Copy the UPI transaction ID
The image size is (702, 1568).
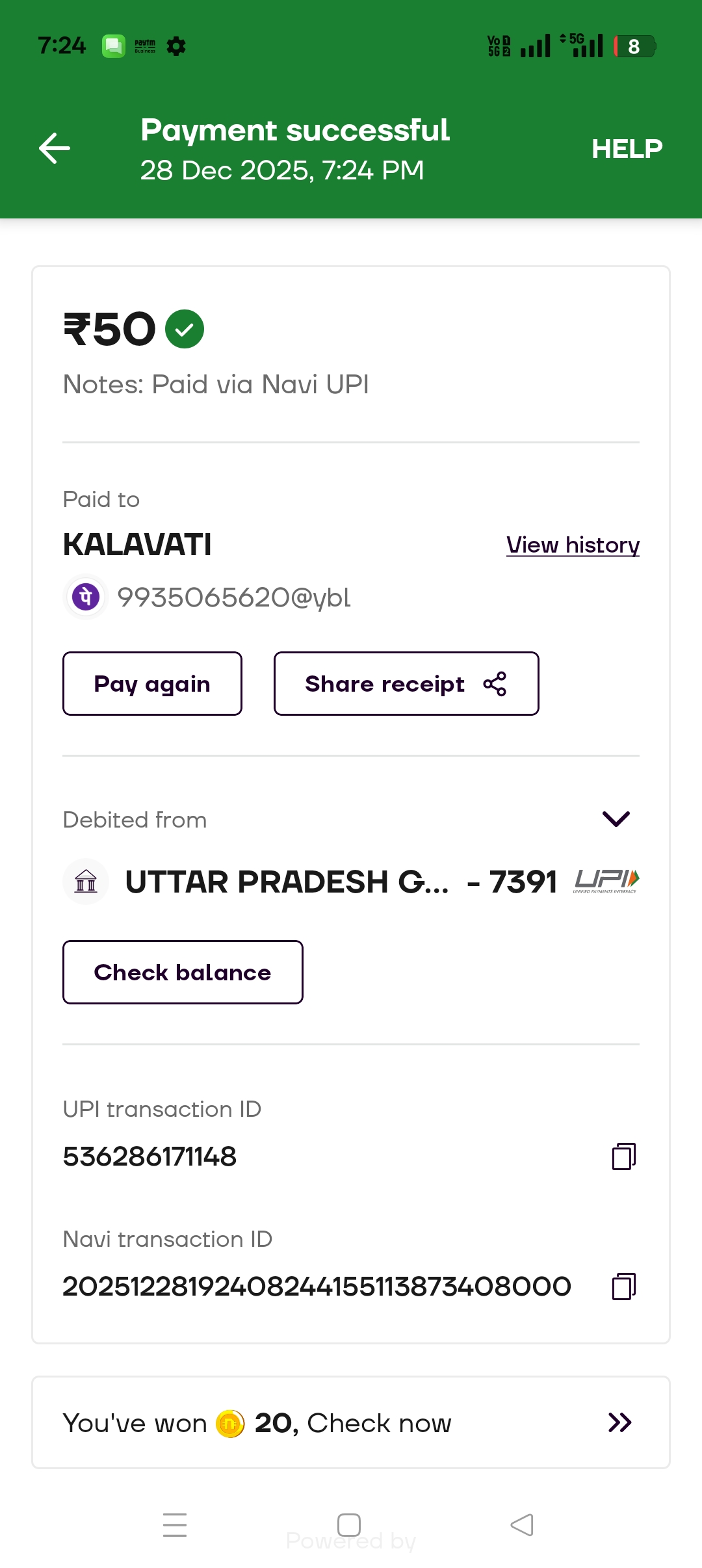(623, 1156)
